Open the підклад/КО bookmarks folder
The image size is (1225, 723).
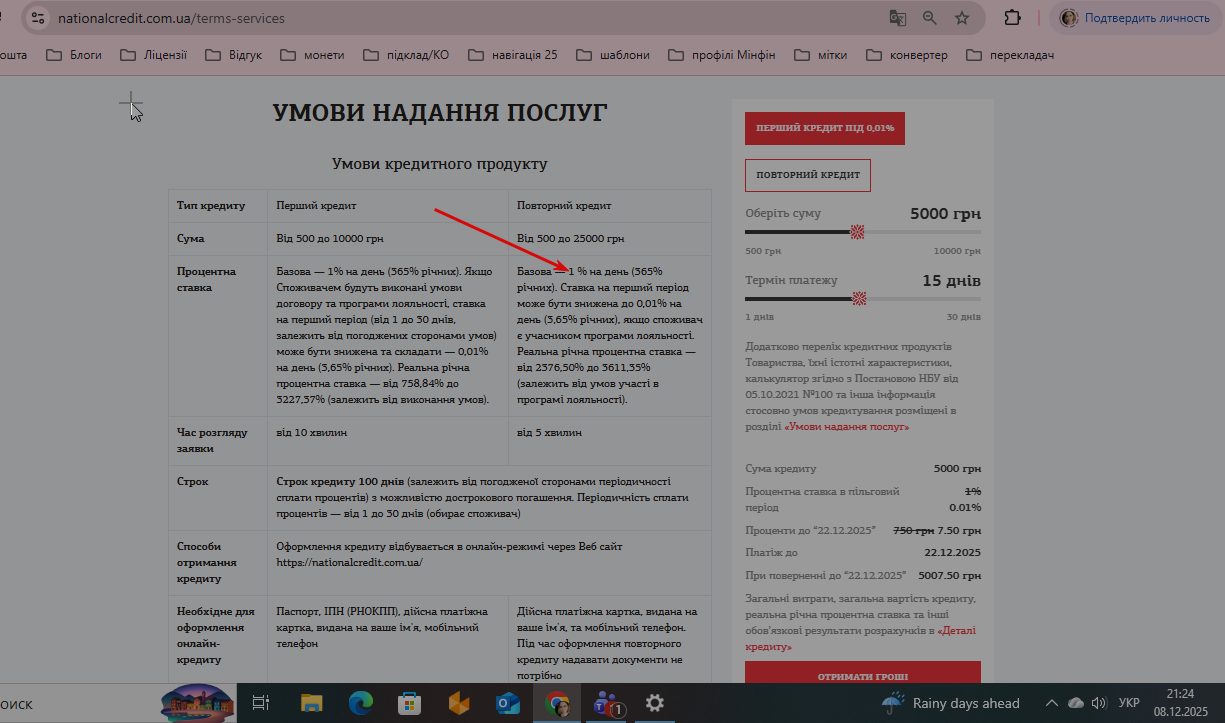406,55
